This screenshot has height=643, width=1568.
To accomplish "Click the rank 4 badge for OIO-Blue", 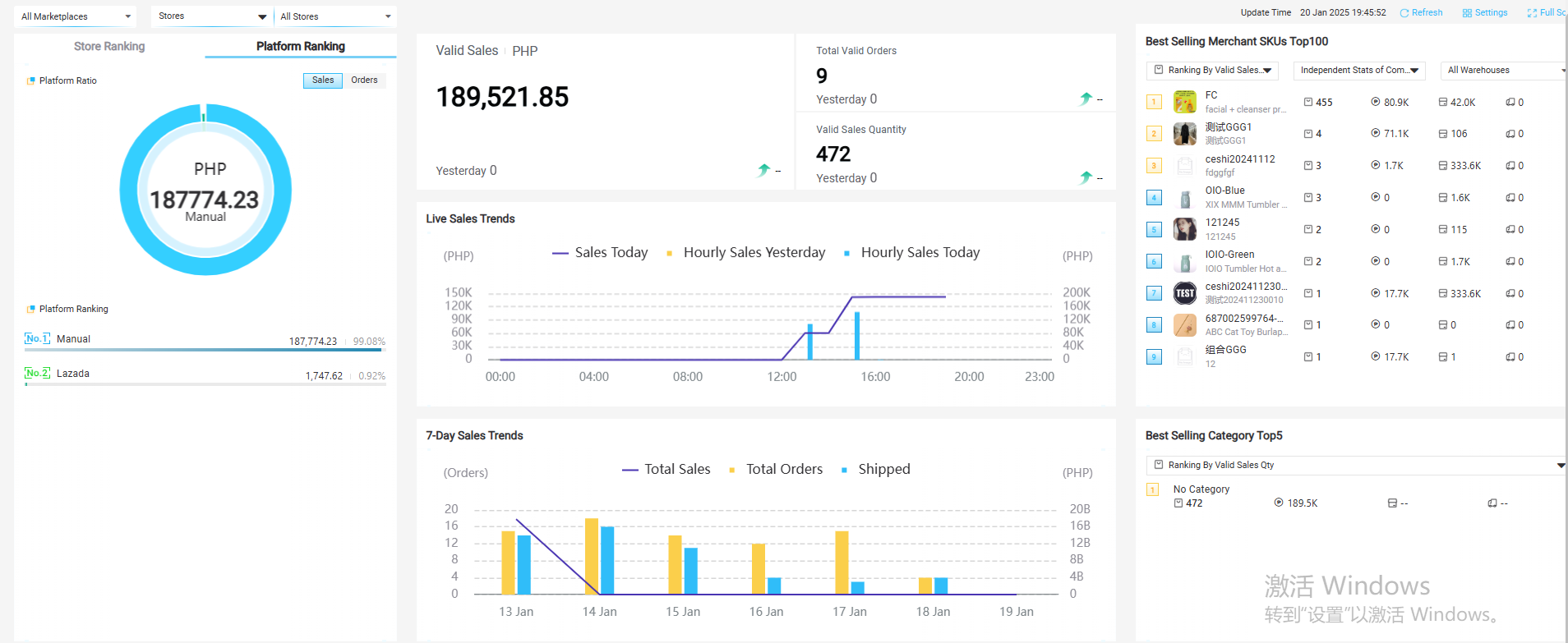I will [x=1154, y=197].
